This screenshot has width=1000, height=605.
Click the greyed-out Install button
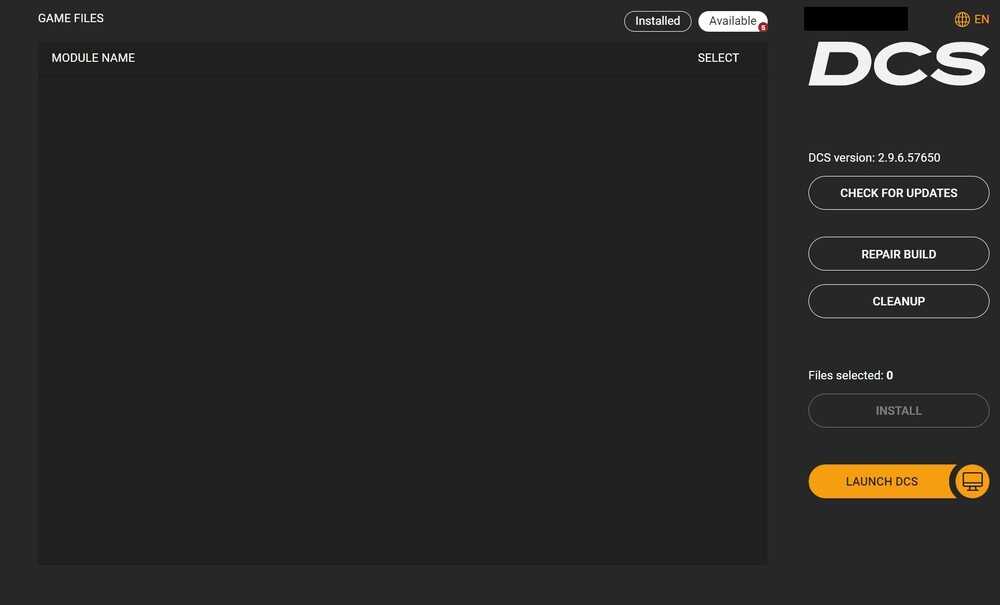point(899,411)
